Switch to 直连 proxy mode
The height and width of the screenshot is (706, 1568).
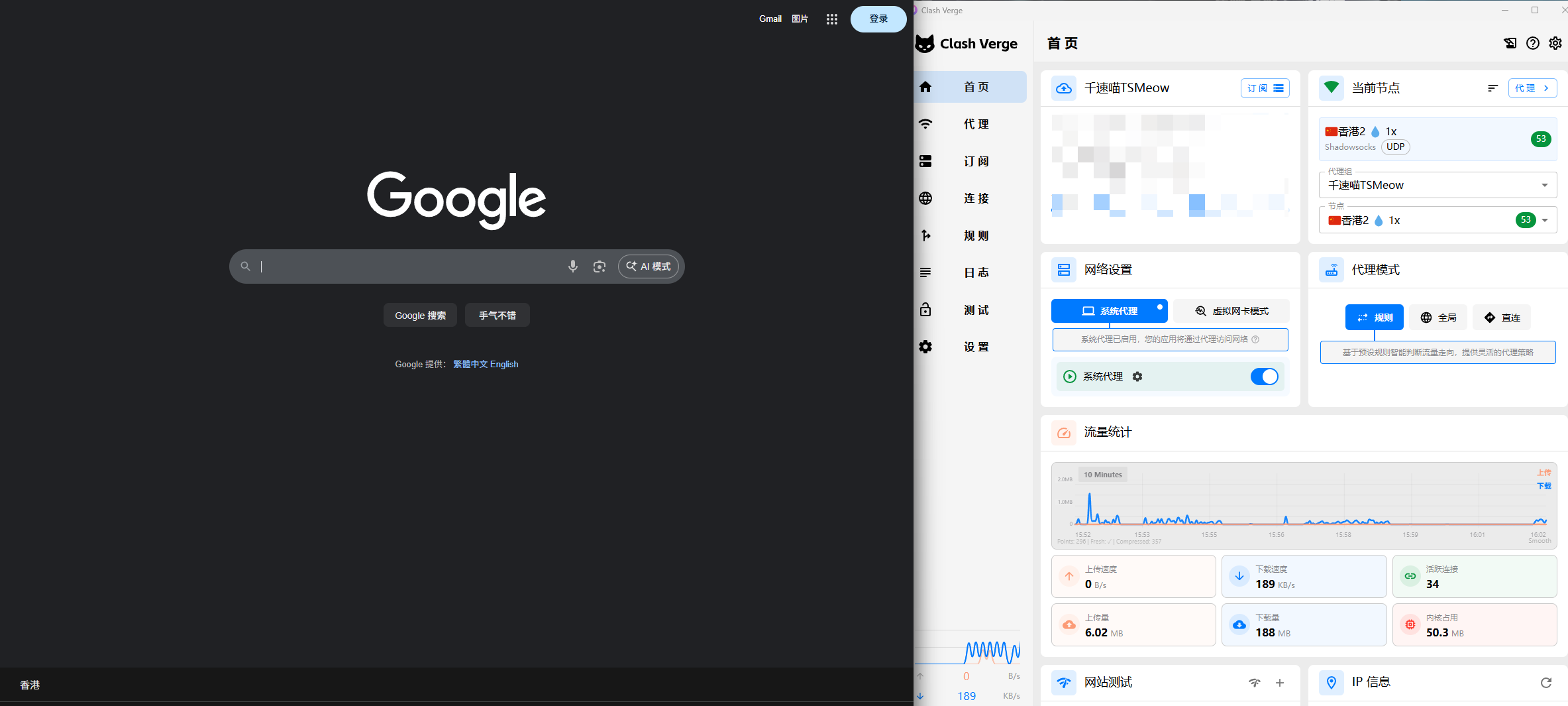(x=1502, y=318)
